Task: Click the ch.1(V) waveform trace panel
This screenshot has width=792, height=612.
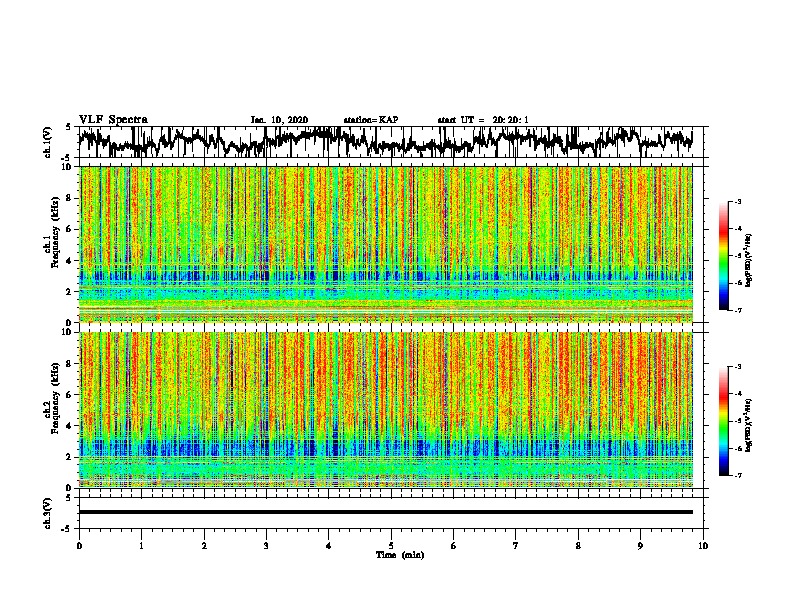Action: pyautogui.click(x=391, y=142)
